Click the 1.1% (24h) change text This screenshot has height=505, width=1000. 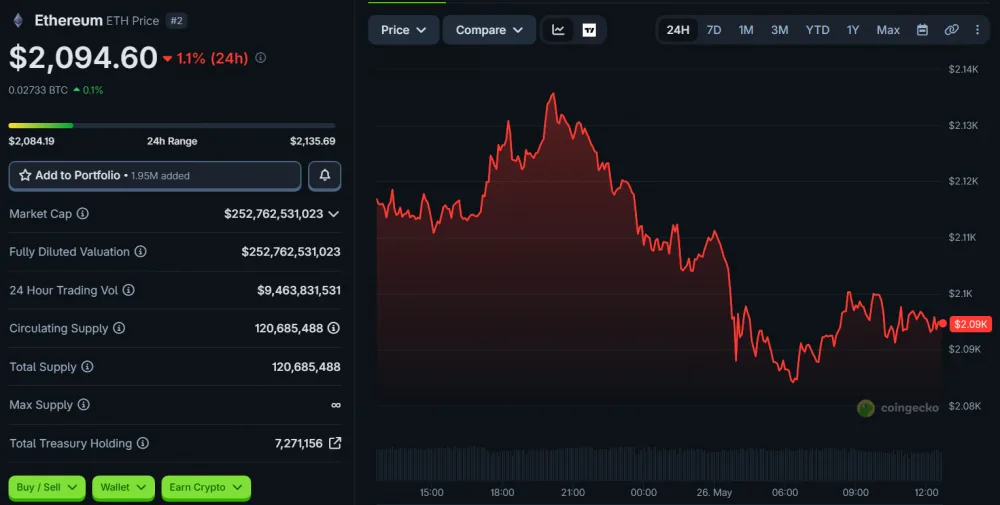(212, 58)
